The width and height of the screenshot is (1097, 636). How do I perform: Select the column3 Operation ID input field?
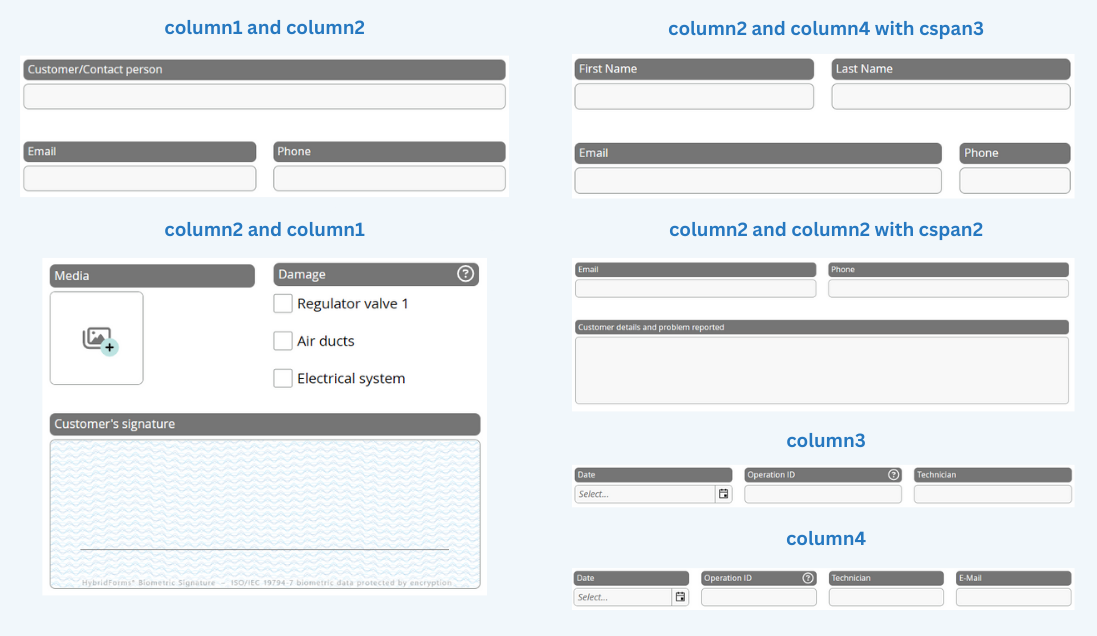(x=822, y=494)
